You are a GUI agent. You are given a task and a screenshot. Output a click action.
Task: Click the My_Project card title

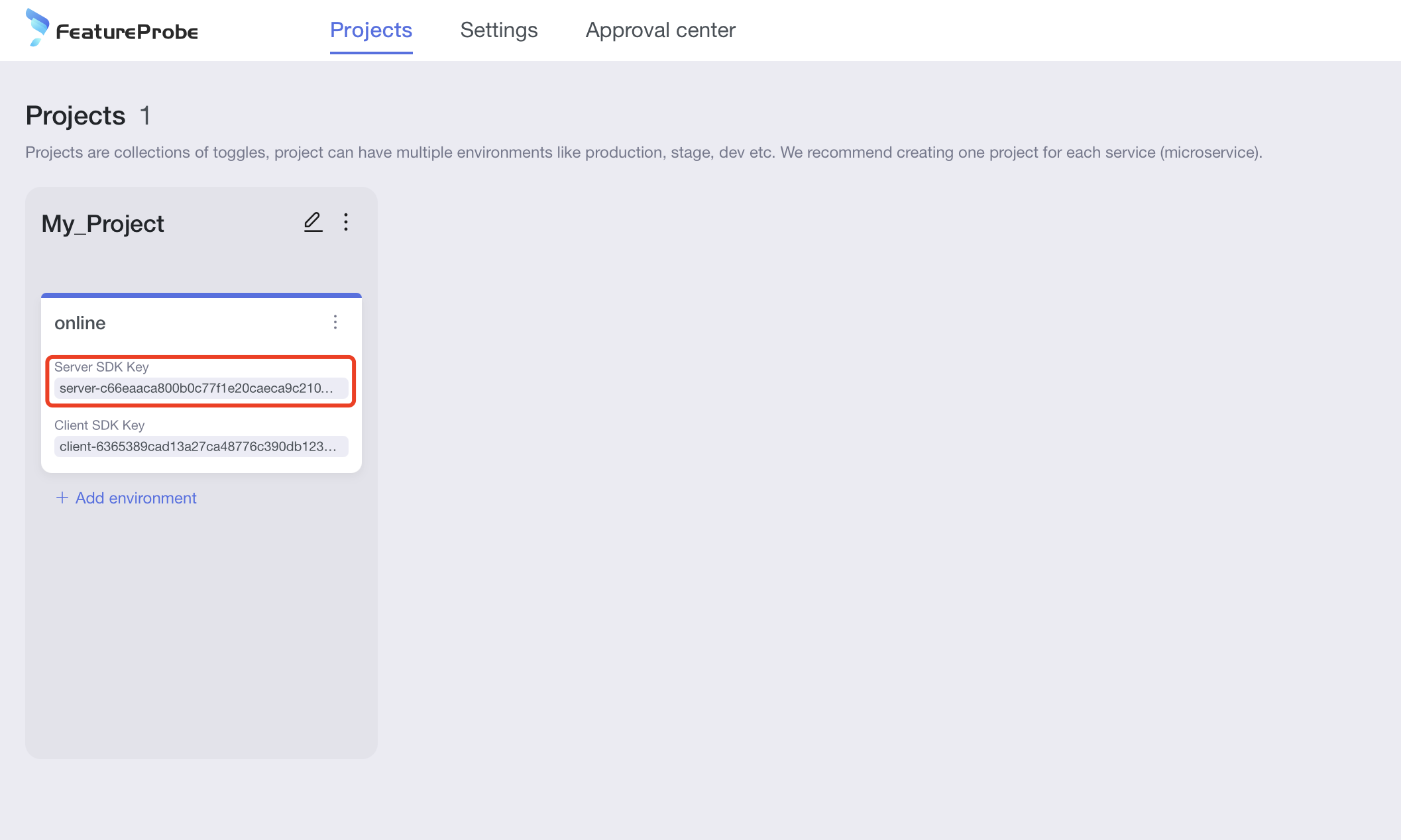103,224
